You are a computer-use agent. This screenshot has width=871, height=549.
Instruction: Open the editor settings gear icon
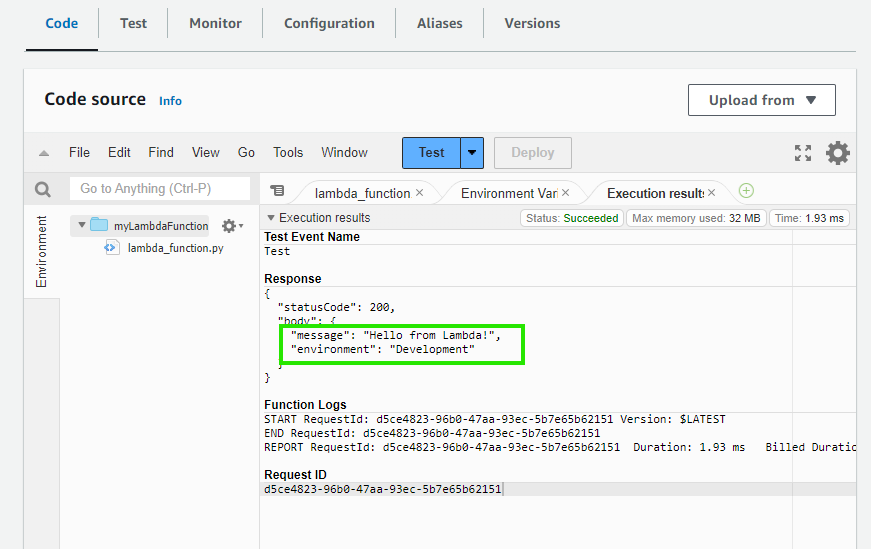coord(837,153)
